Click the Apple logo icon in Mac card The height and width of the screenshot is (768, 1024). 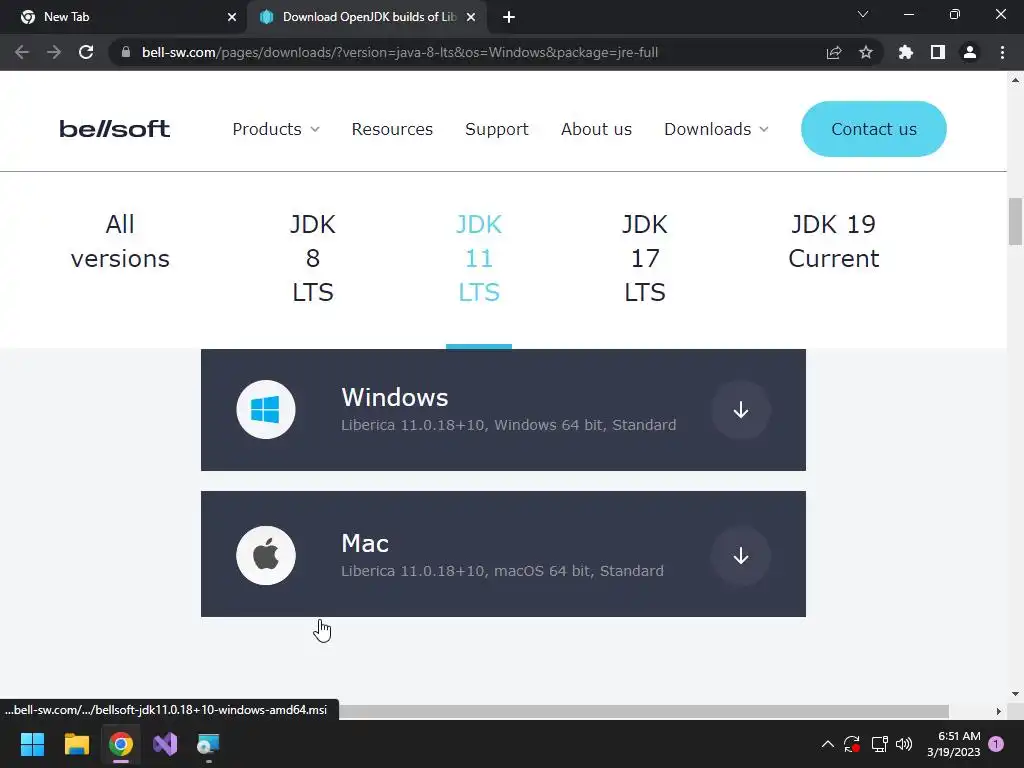266,556
